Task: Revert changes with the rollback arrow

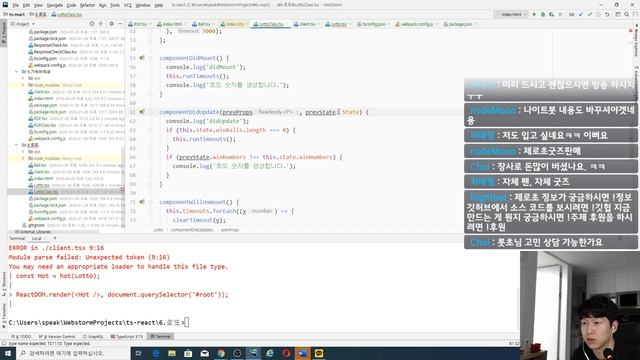Action: [607, 14]
